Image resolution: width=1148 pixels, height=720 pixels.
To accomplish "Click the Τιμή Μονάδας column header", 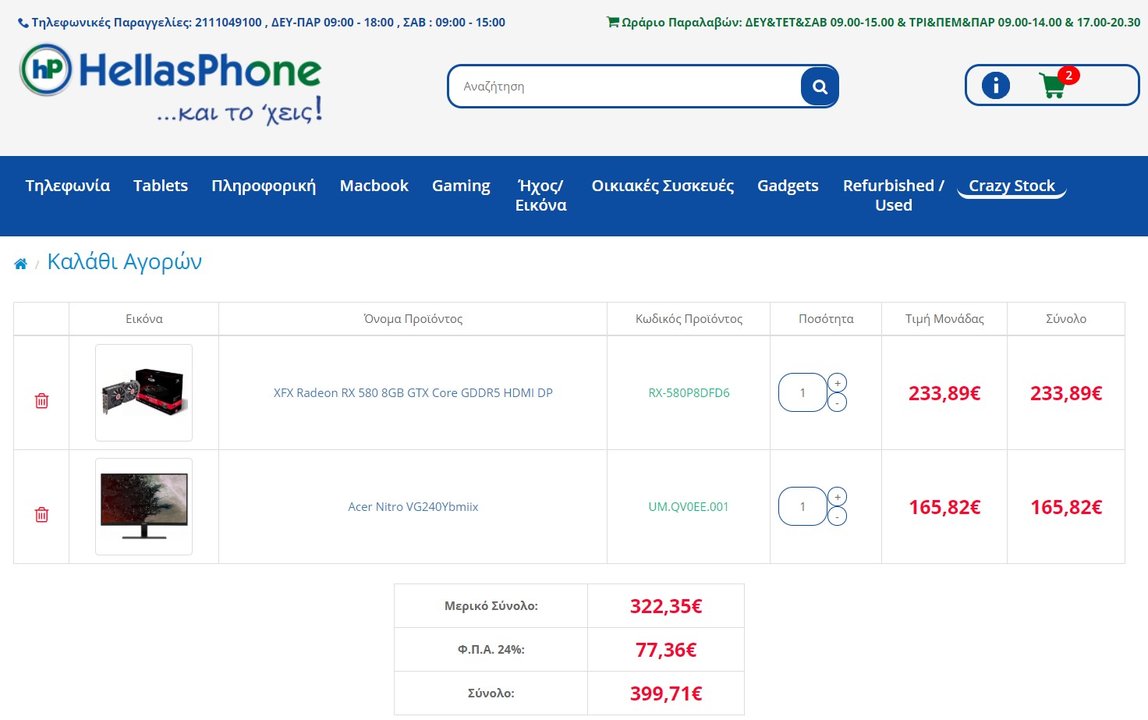I will 944,319.
